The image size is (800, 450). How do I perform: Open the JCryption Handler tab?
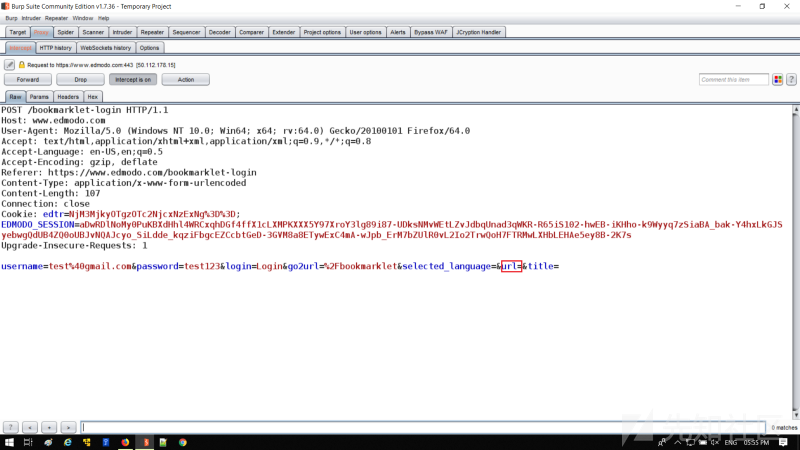[x=479, y=32]
